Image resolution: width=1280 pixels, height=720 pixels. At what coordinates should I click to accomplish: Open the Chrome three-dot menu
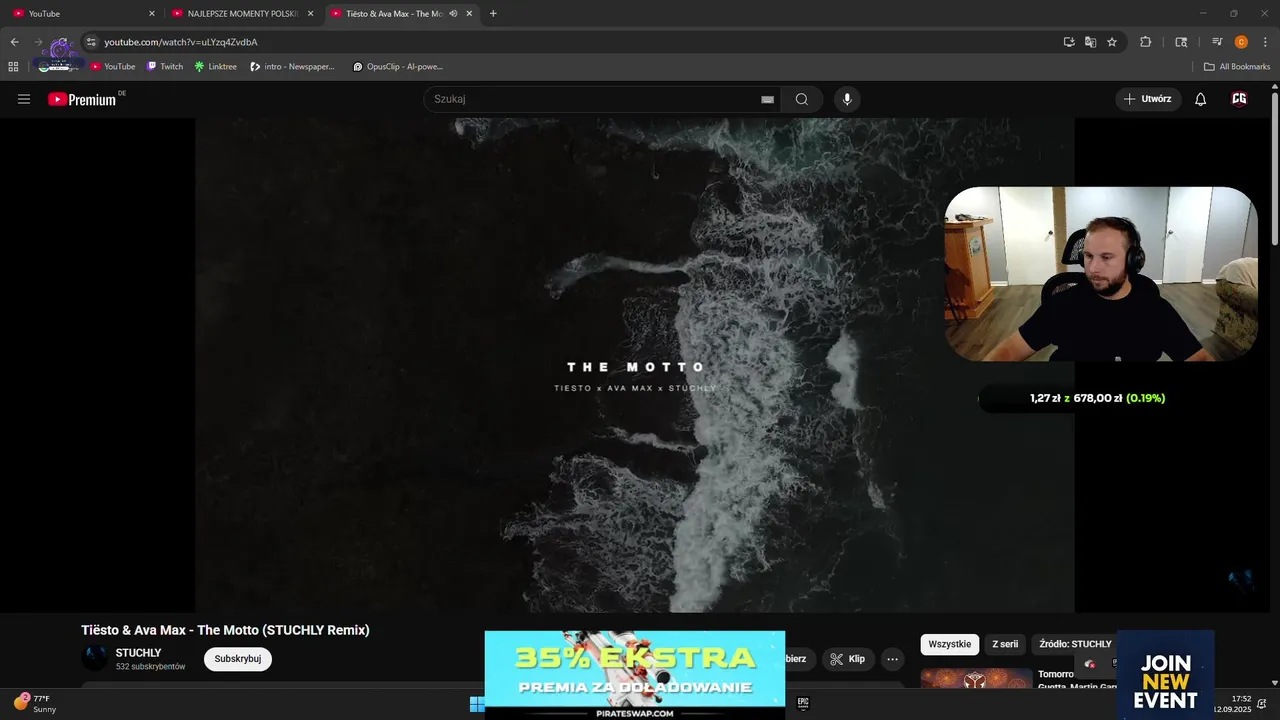[1265, 42]
